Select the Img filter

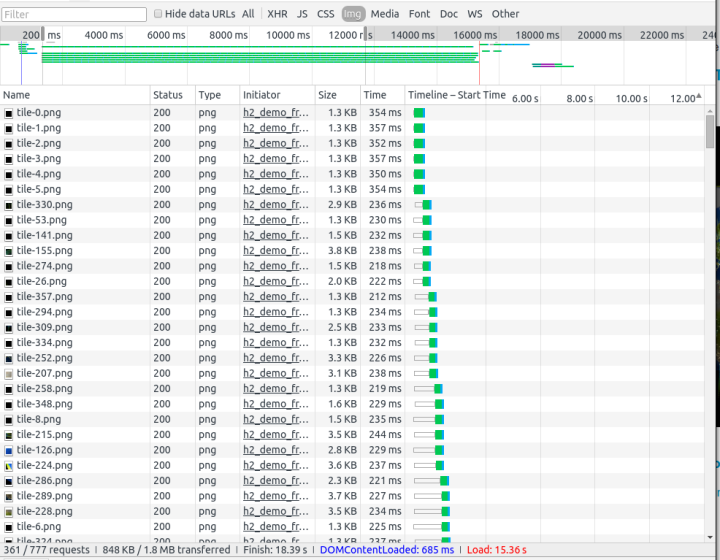click(353, 14)
